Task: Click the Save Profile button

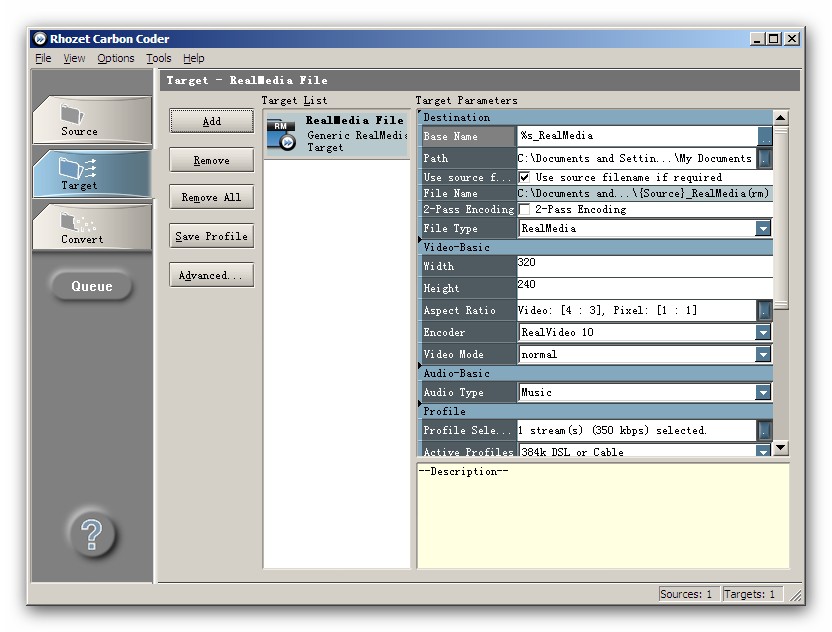Action: click(x=211, y=237)
